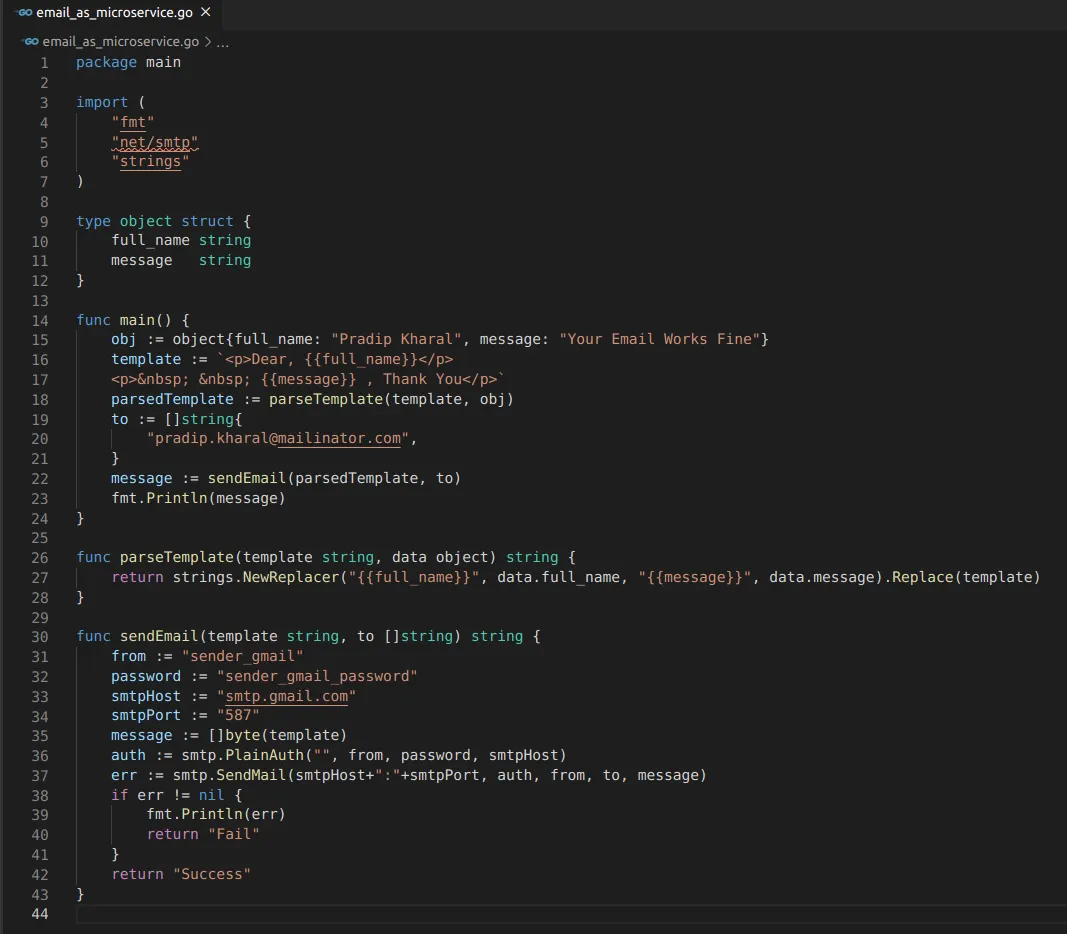Click the underlined "net/smtp" import

154,143
